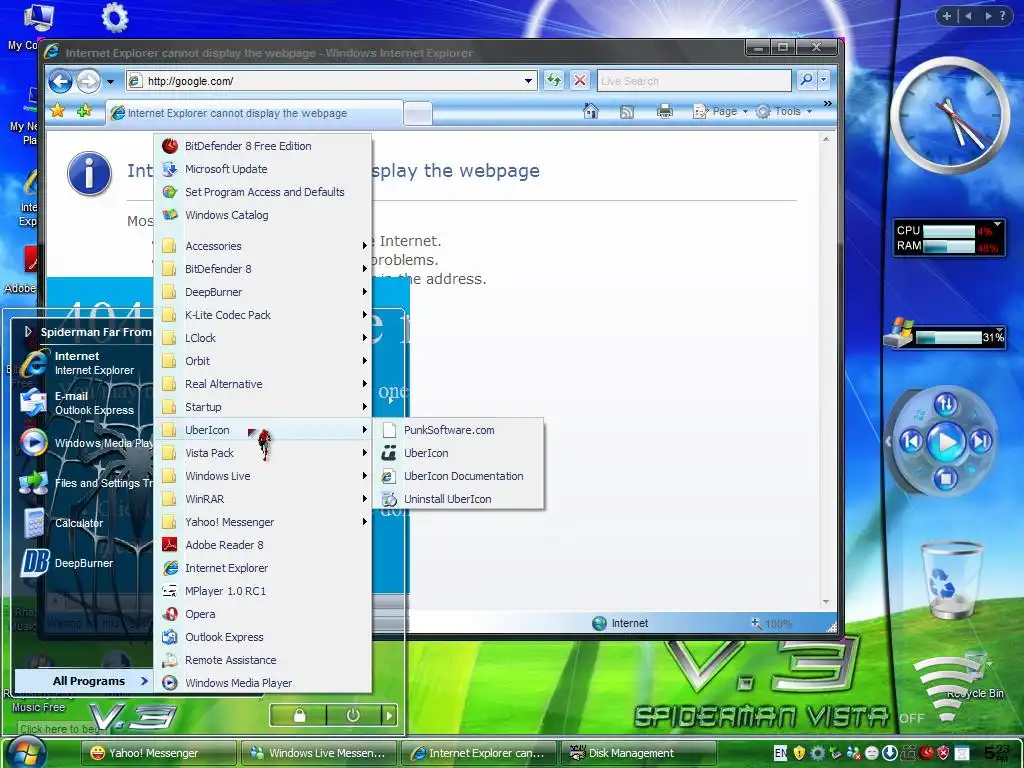Open the Yahoo! Messenger program folder

tap(263, 522)
